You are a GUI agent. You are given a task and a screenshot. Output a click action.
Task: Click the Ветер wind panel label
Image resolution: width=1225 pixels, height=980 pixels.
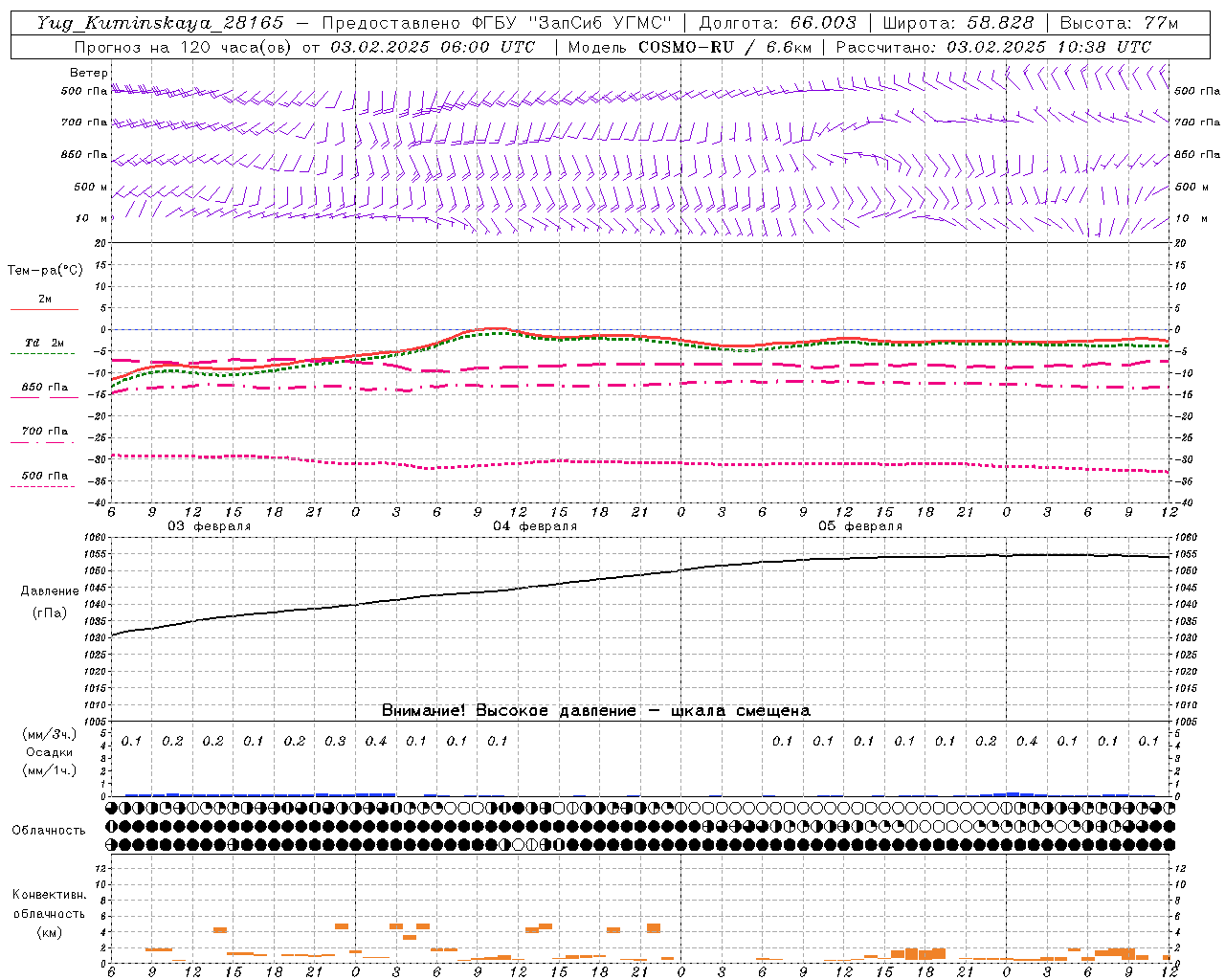pyautogui.click(x=88, y=73)
